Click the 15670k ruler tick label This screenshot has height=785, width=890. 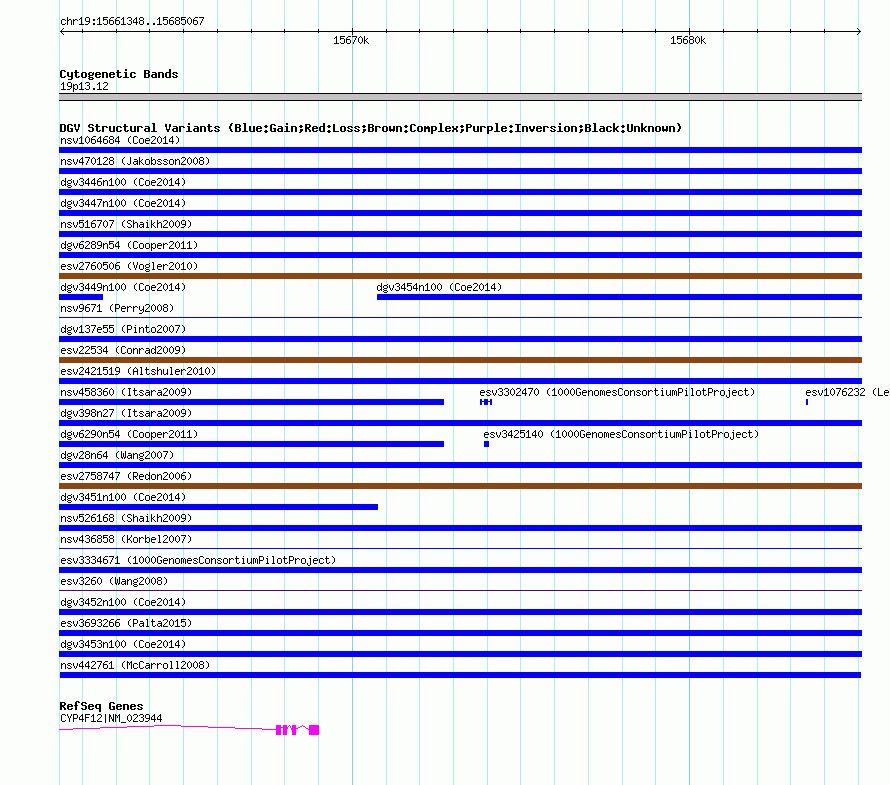click(x=351, y=40)
